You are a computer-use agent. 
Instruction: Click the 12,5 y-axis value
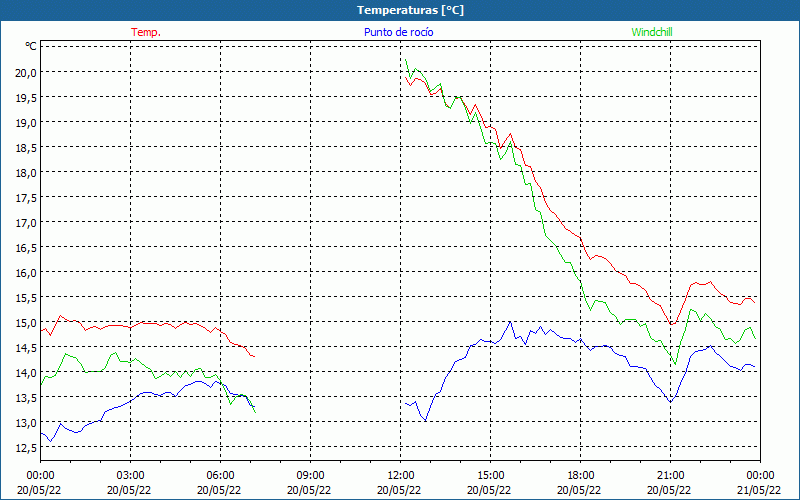[26, 447]
